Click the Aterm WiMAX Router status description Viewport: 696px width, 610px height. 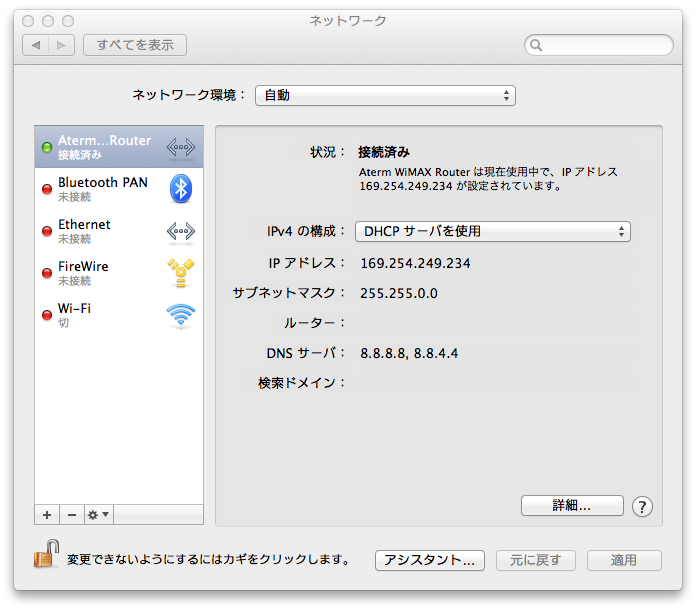click(488, 178)
